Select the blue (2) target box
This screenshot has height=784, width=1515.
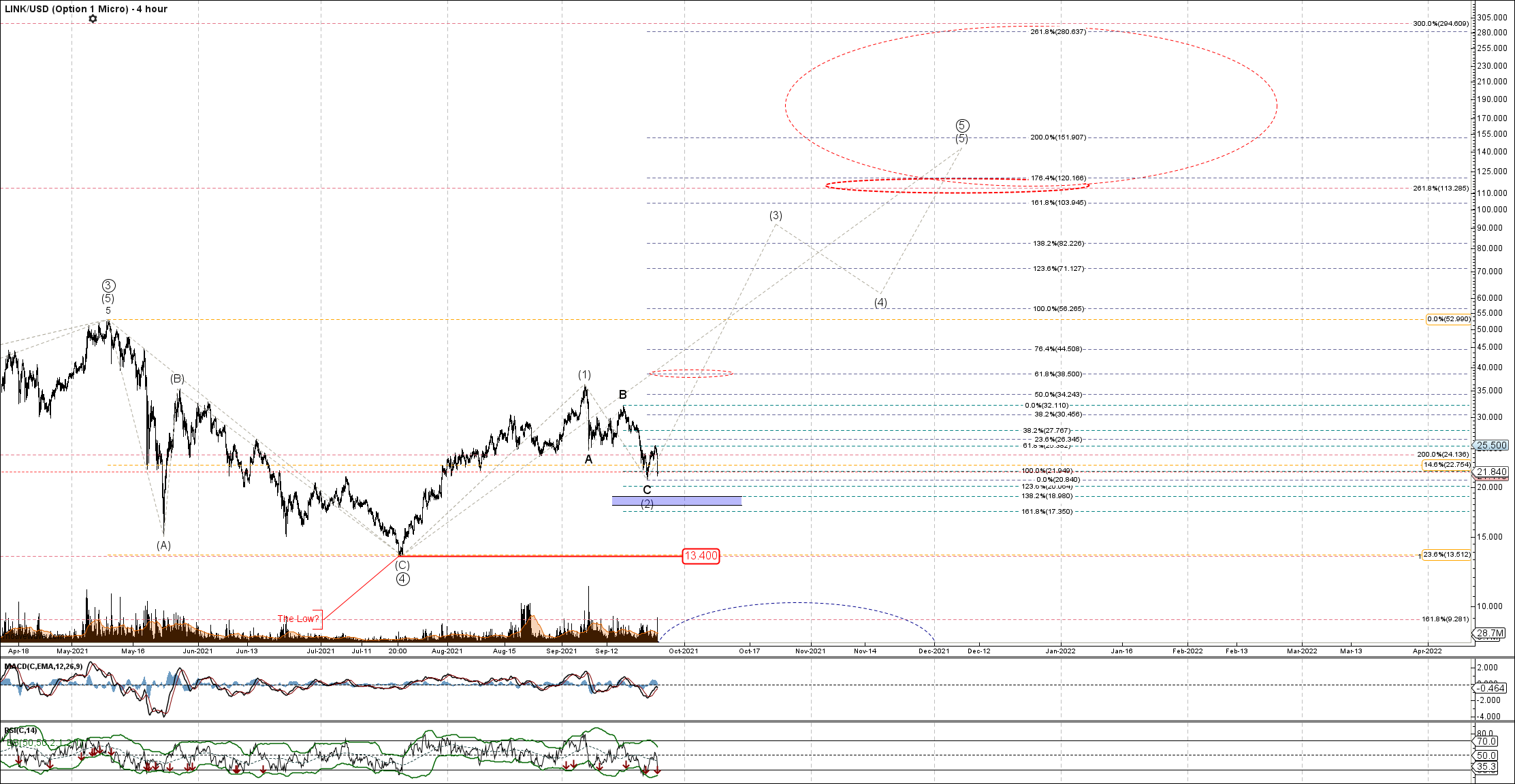pos(677,501)
